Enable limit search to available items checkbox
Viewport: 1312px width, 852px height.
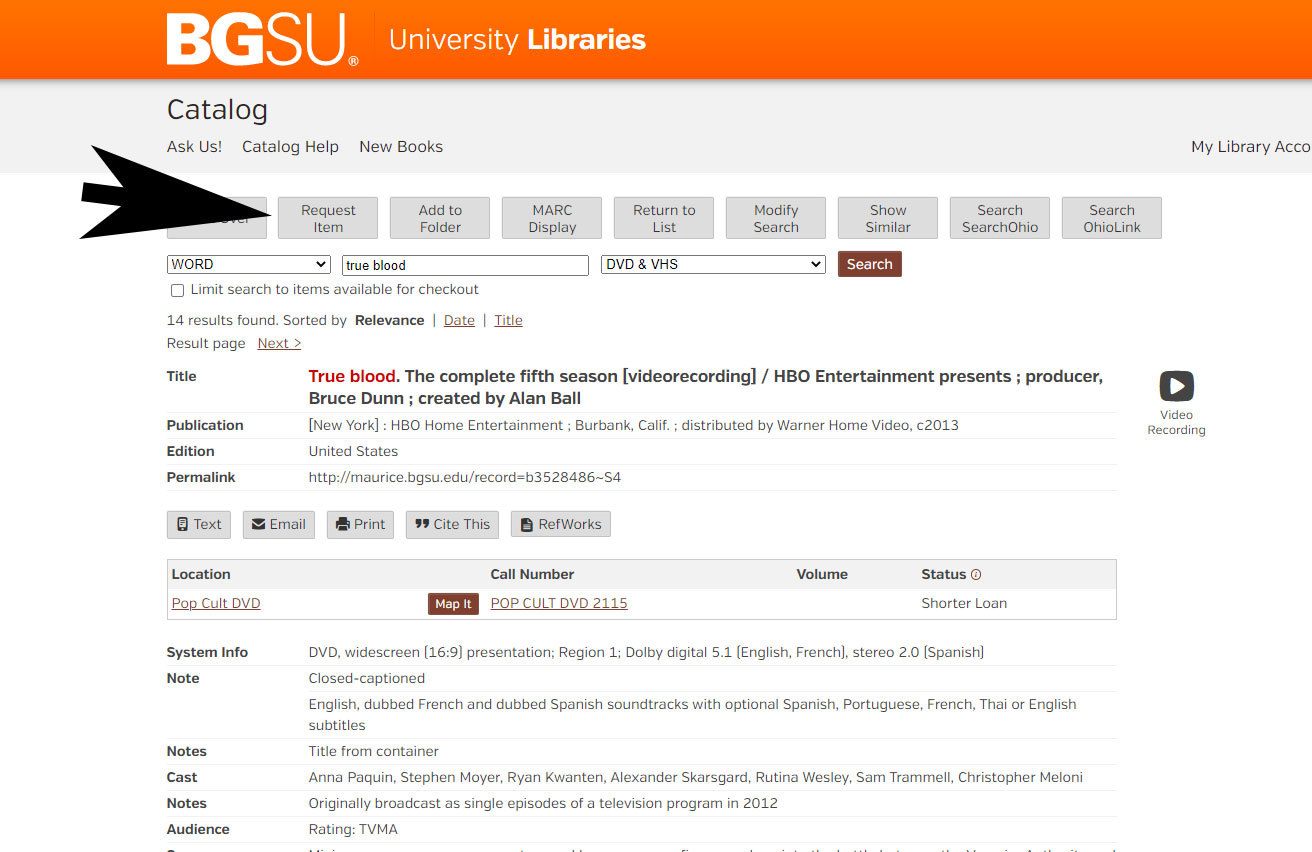tap(177, 290)
